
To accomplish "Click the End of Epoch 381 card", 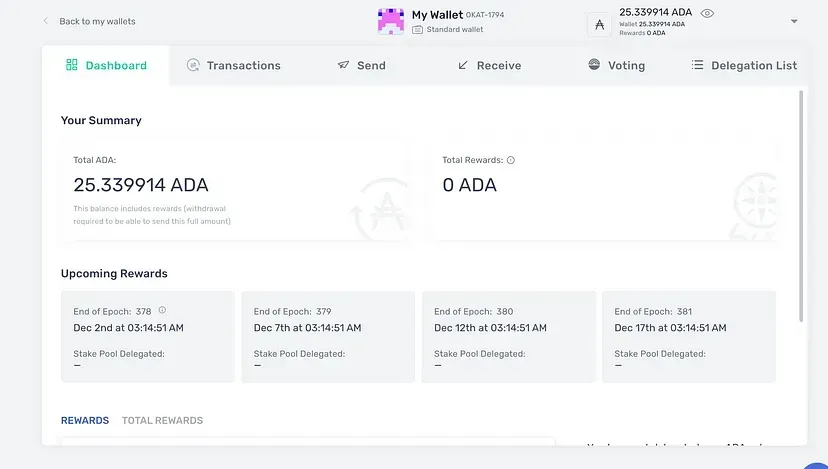I will (x=689, y=336).
